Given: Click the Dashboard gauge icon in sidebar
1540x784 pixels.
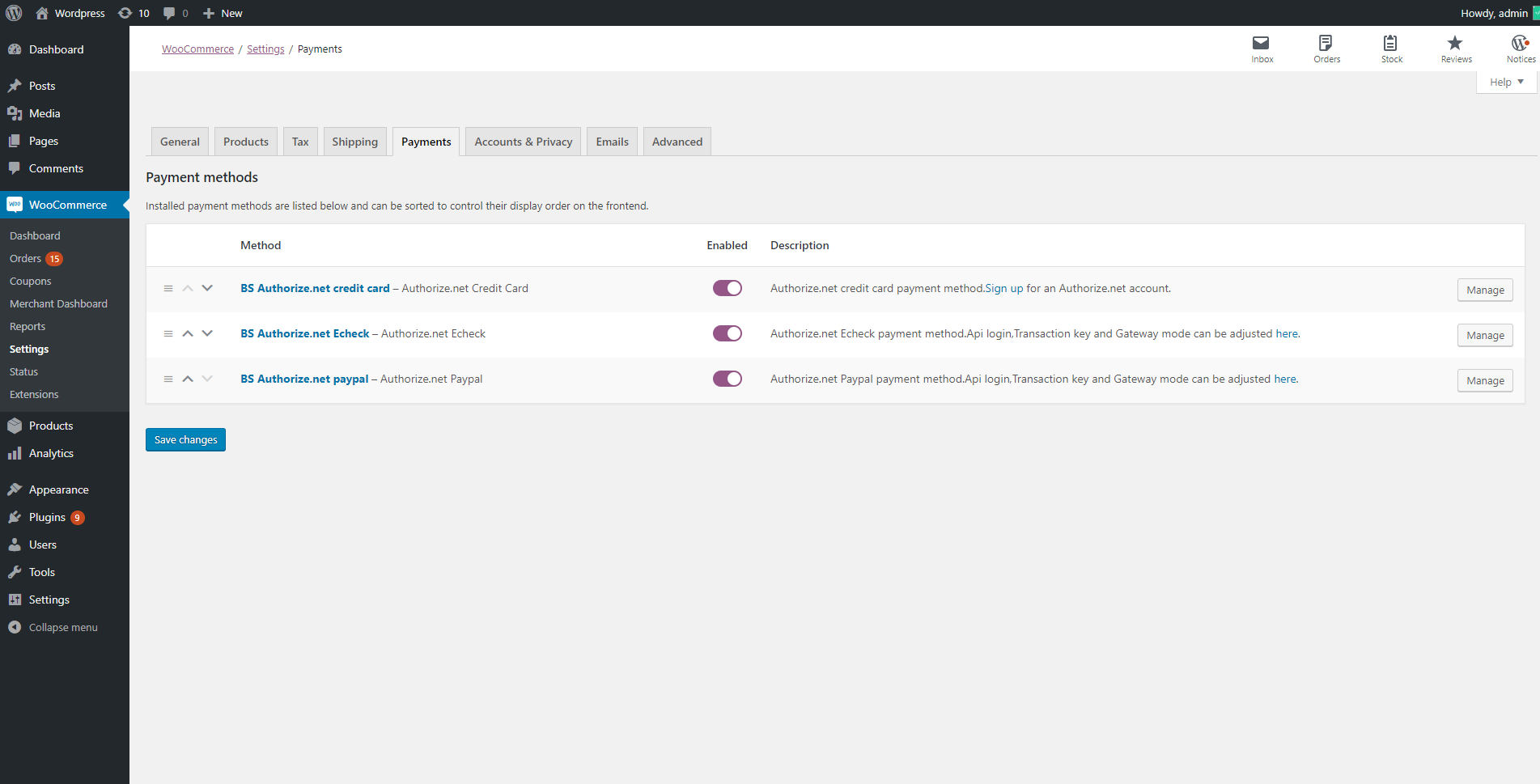Looking at the screenshot, I should coord(15,49).
